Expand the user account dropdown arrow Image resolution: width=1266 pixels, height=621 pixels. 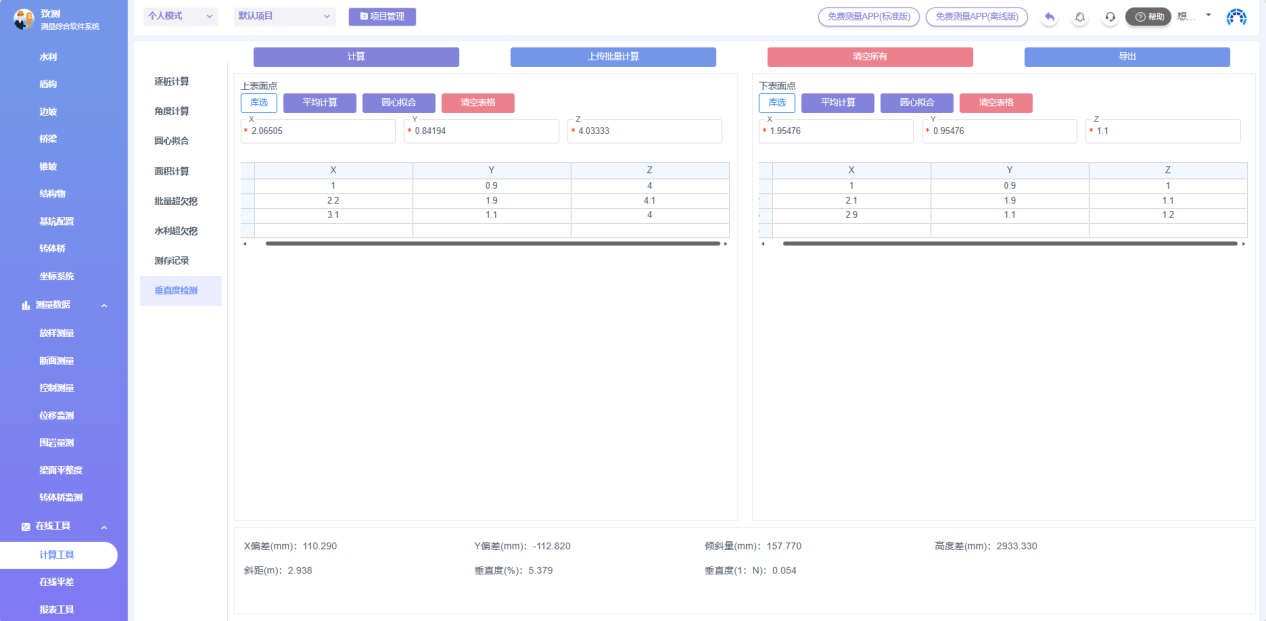click(1208, 15)
